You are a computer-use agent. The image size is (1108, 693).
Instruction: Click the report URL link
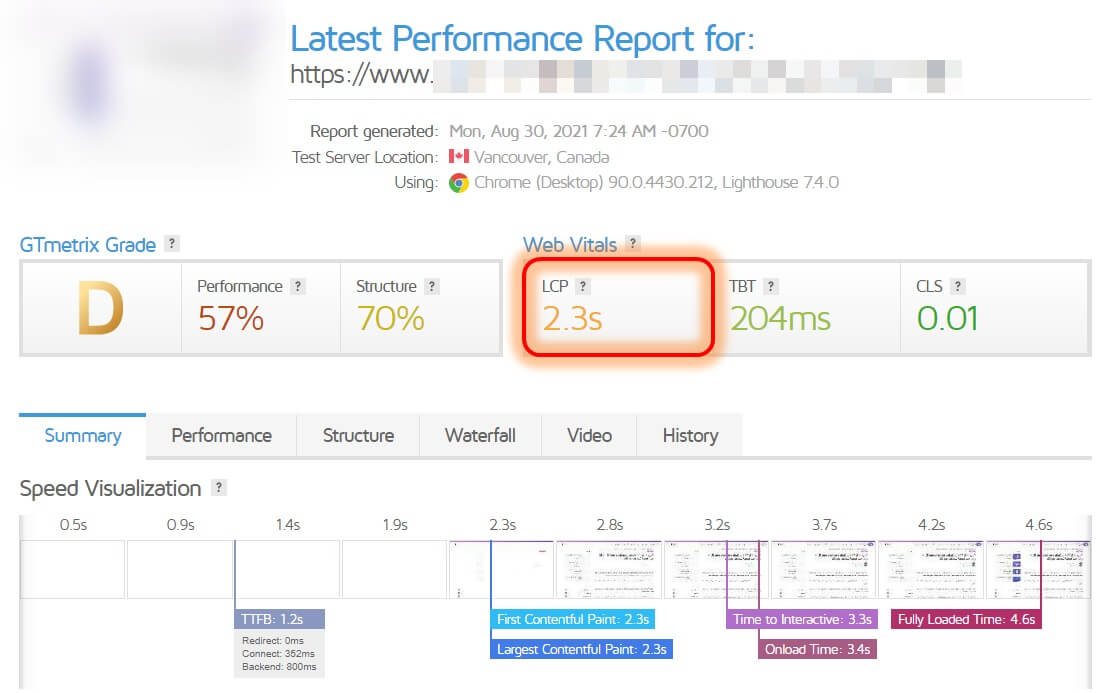tap(626, 75)
